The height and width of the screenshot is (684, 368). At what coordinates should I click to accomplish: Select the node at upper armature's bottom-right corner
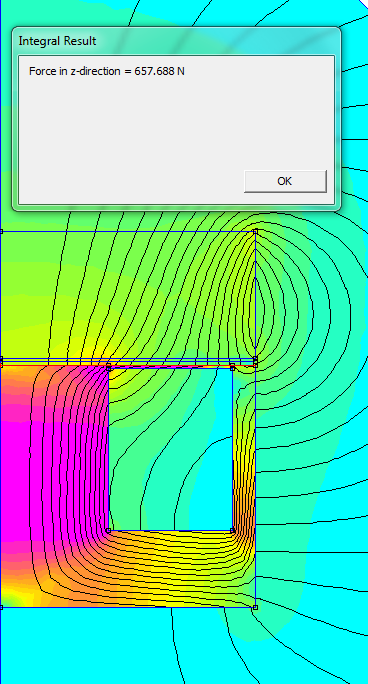tap(256, 359)
